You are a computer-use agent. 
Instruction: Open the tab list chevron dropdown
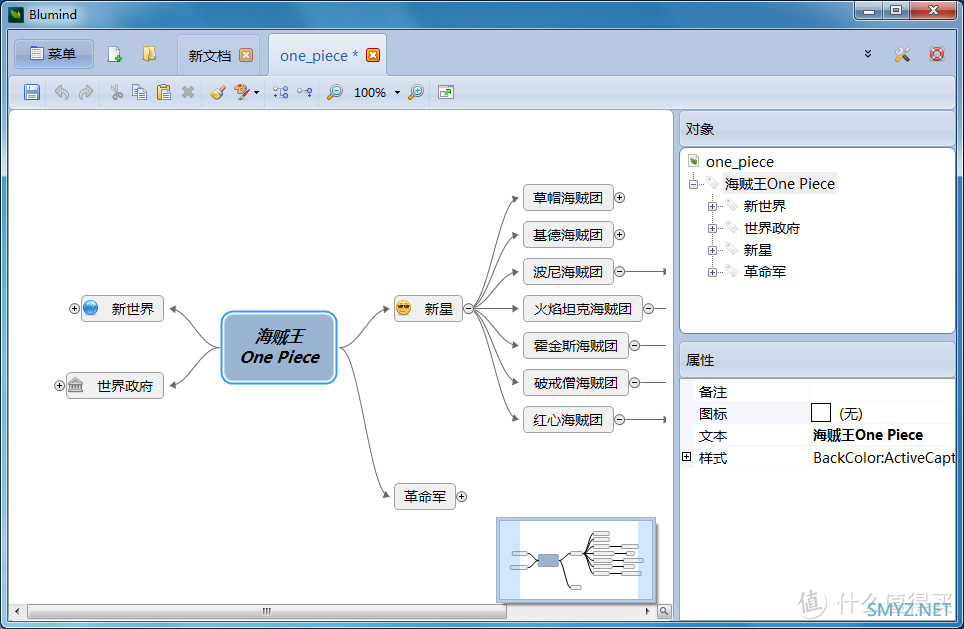[867, 54]
